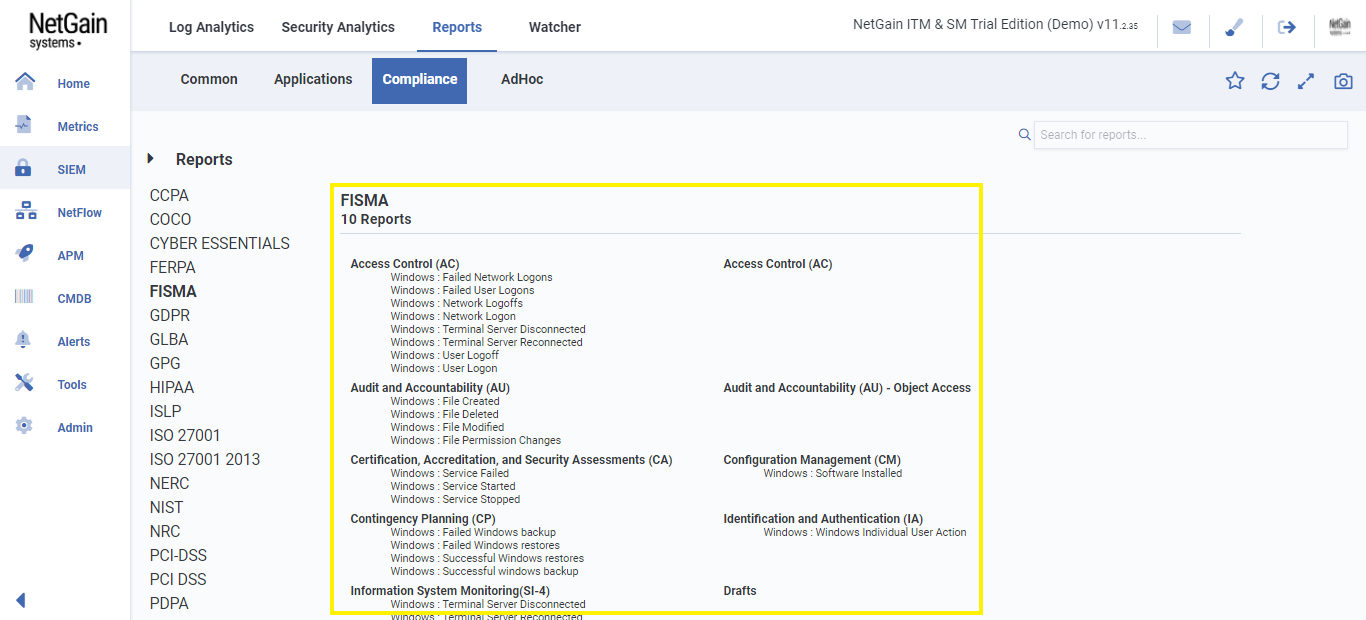The image size is (1366, 620).
Task: Click the NetGain profile logo top right
Action: click(x=1340, y=27)
